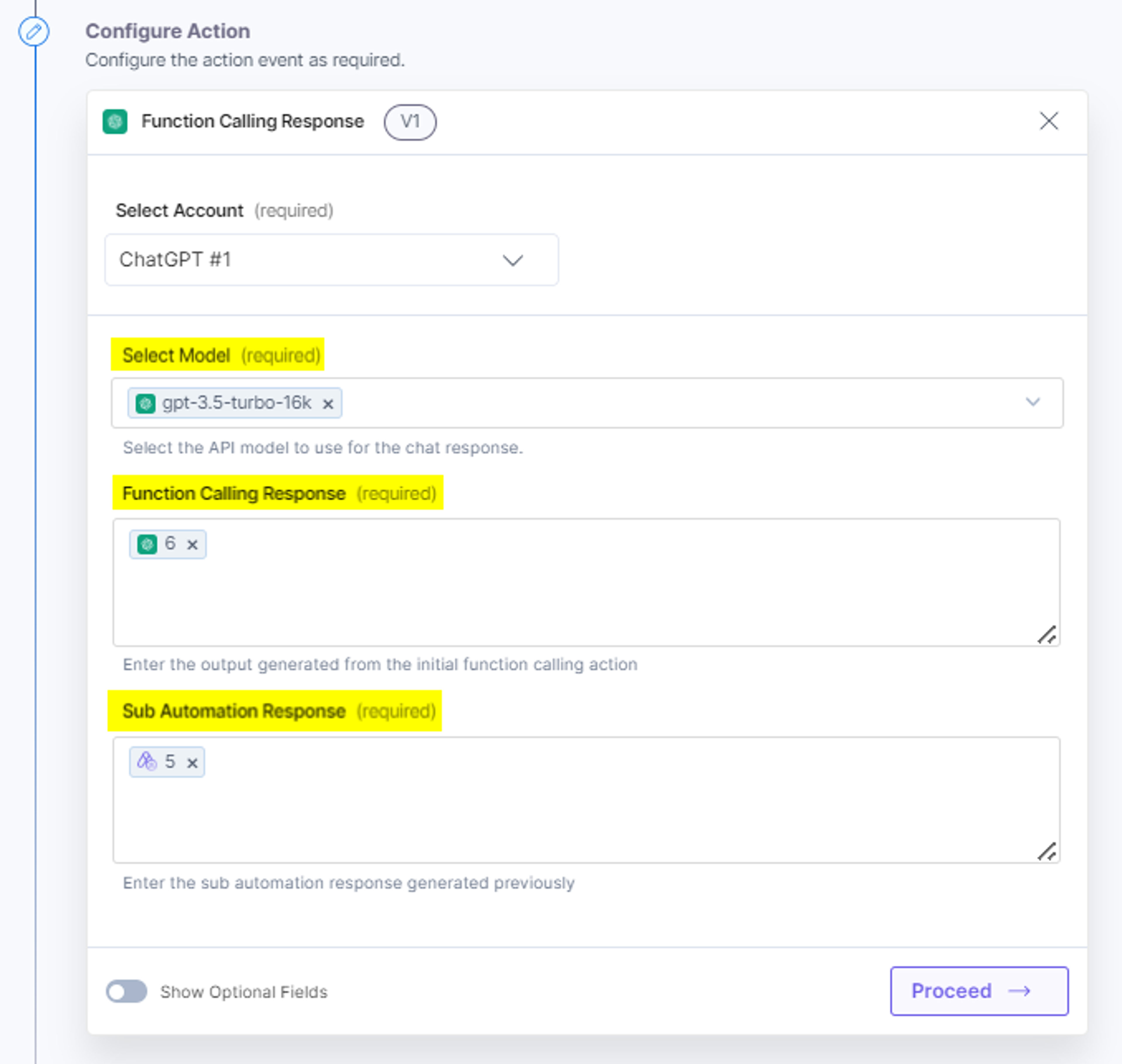
Task: Click the sub automation icon on the 5 tag
Action: coord(147,762)
